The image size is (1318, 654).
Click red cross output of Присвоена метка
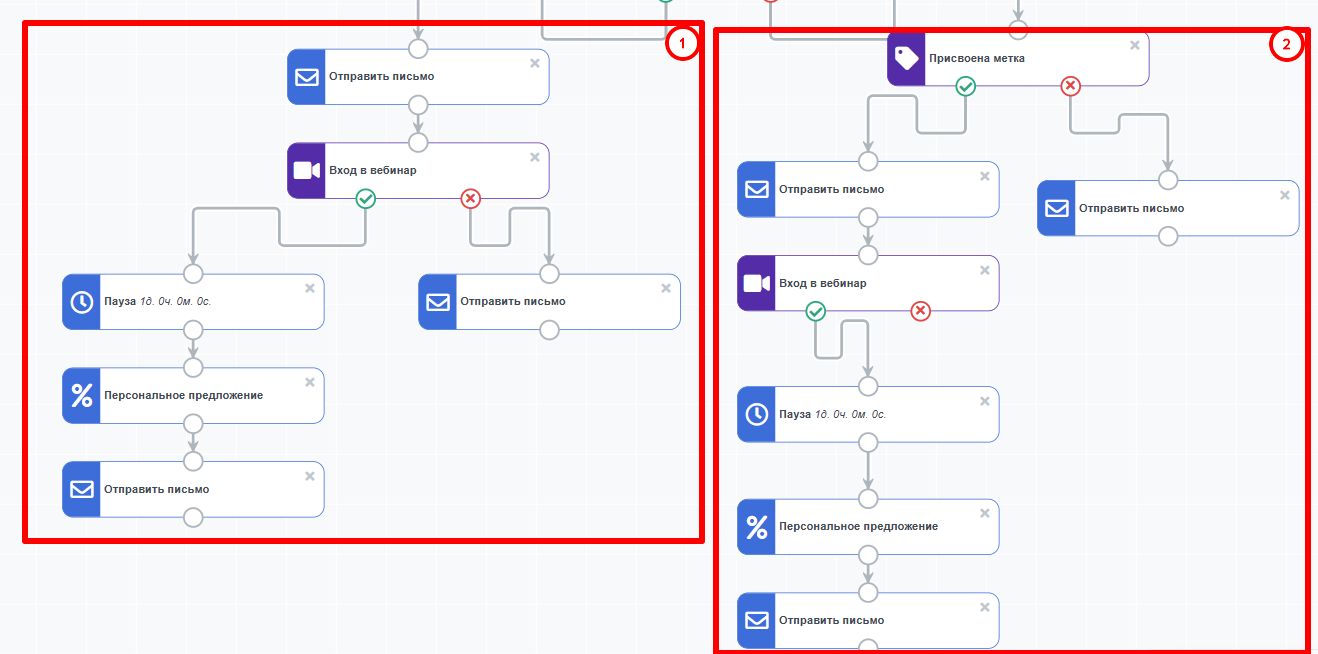coord(1071,86)
